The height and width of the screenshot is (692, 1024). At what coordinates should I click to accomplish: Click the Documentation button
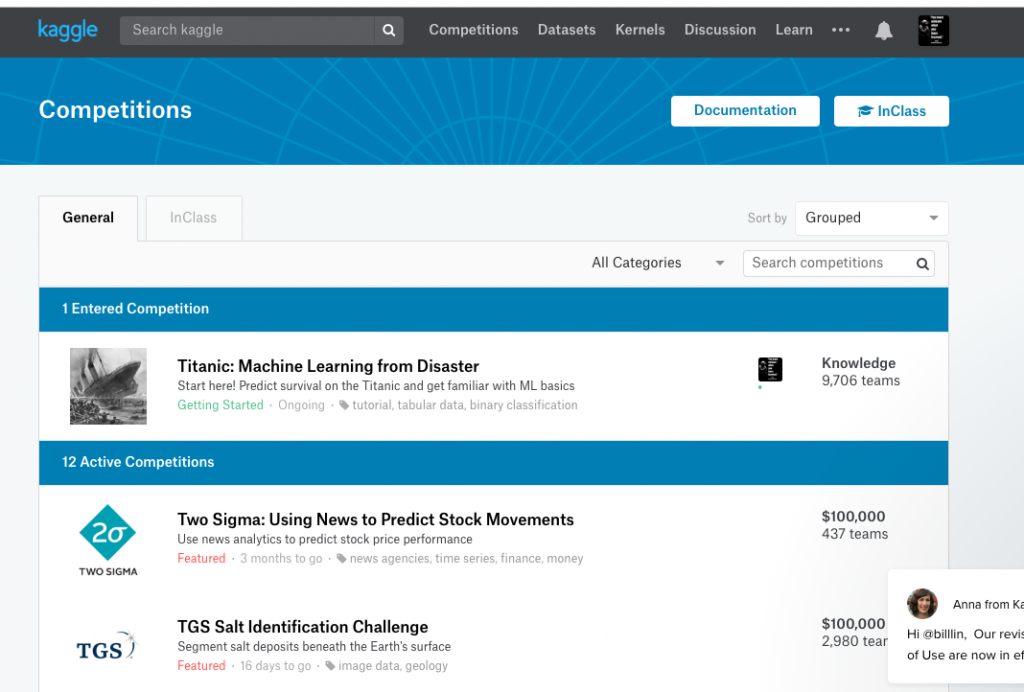[x=745, y=111]
